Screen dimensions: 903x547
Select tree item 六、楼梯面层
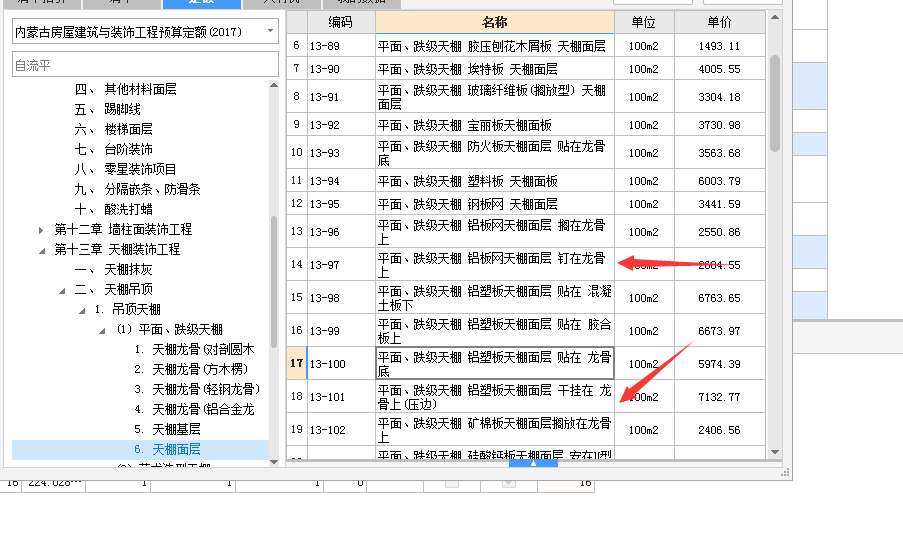(113, 130)
